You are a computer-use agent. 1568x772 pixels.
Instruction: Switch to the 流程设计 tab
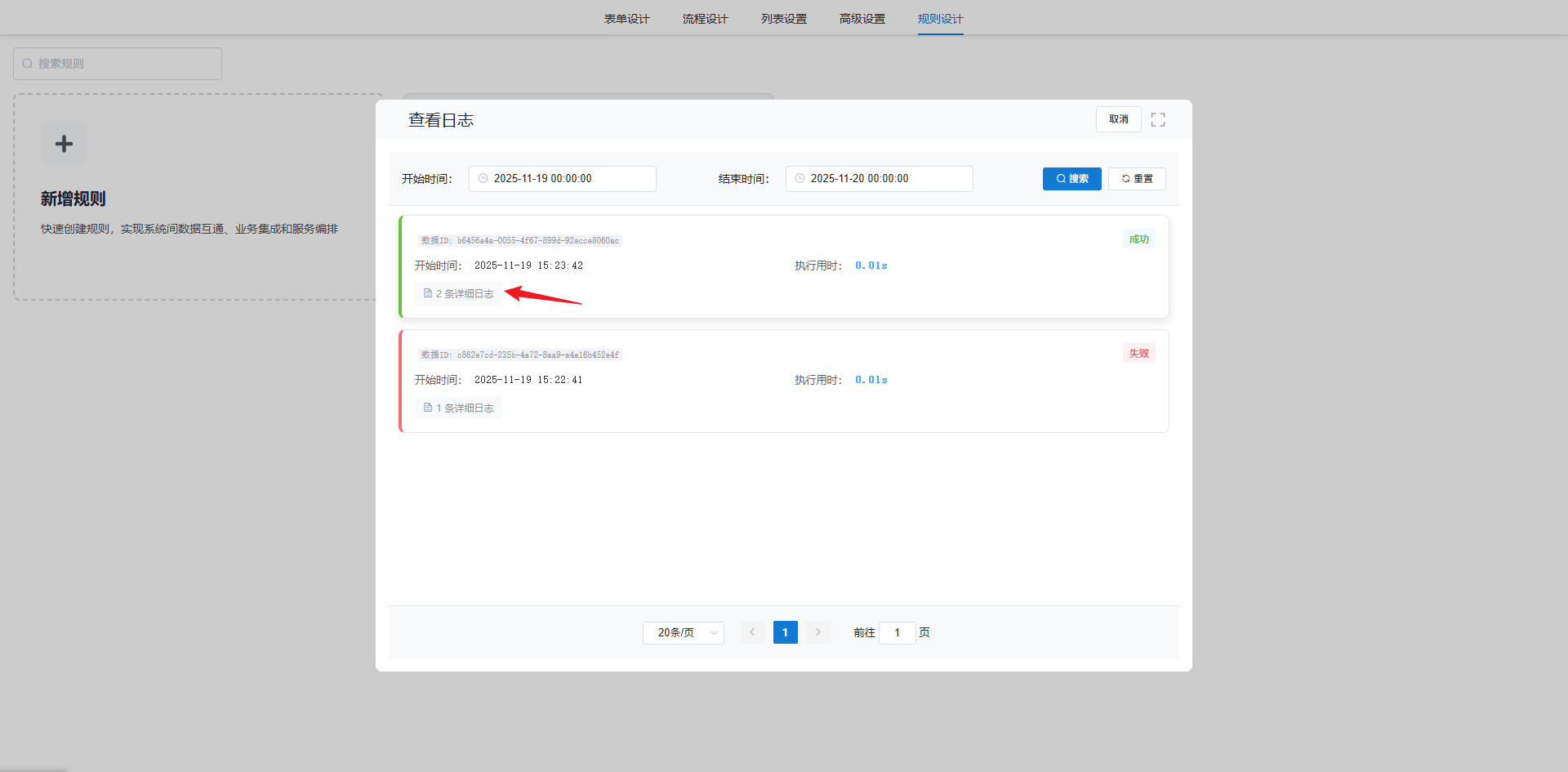pos(705,19)
